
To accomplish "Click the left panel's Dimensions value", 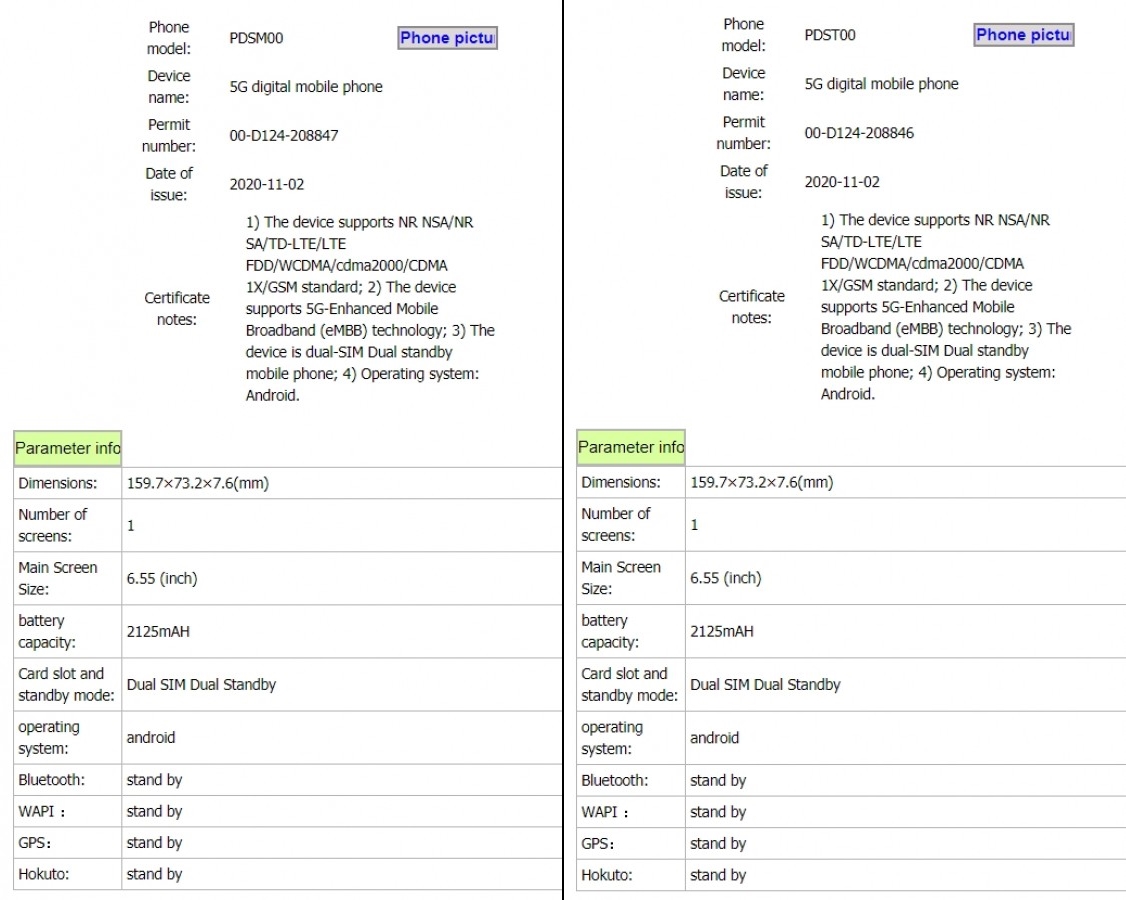I will tap(197, 483).
